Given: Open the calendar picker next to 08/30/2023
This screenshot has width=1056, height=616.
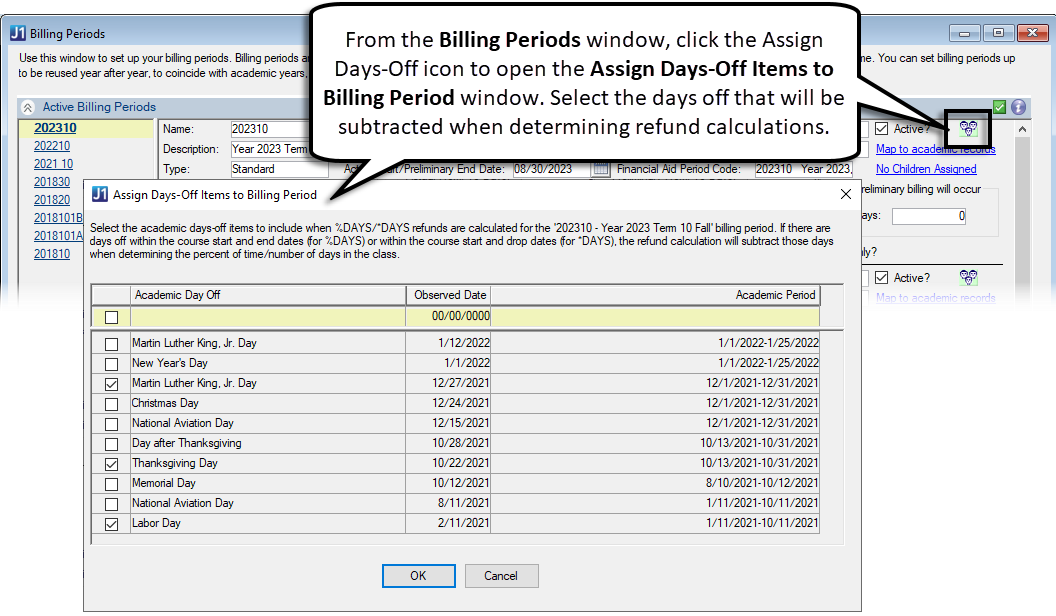Looking at the screenshot, I should pyautogui.click(x=599, y=169).
